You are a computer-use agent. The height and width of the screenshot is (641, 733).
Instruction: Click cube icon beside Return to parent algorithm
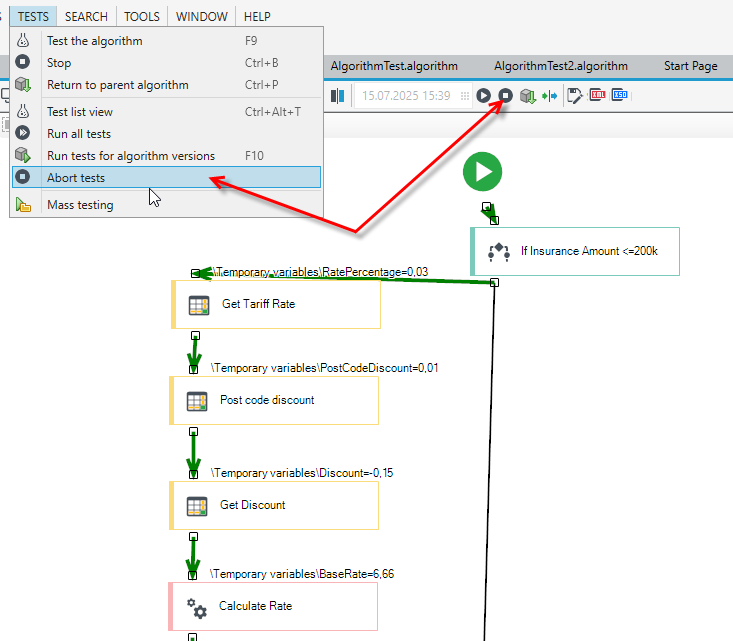click(23, 85)
